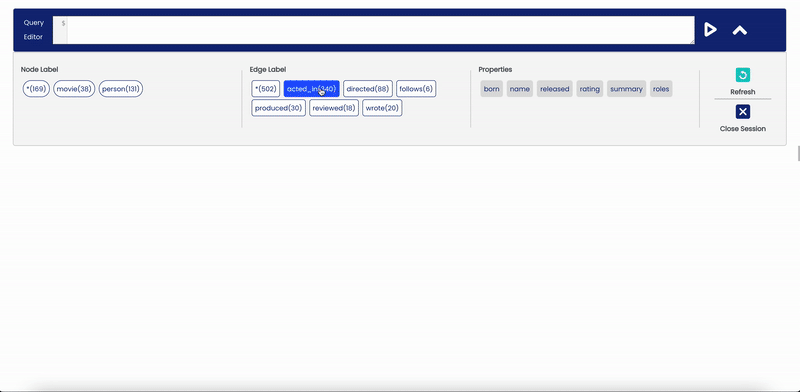Select the reviewed(18) edge label
Viewport: 800px width, 392px height.
[x=334, y=108]
